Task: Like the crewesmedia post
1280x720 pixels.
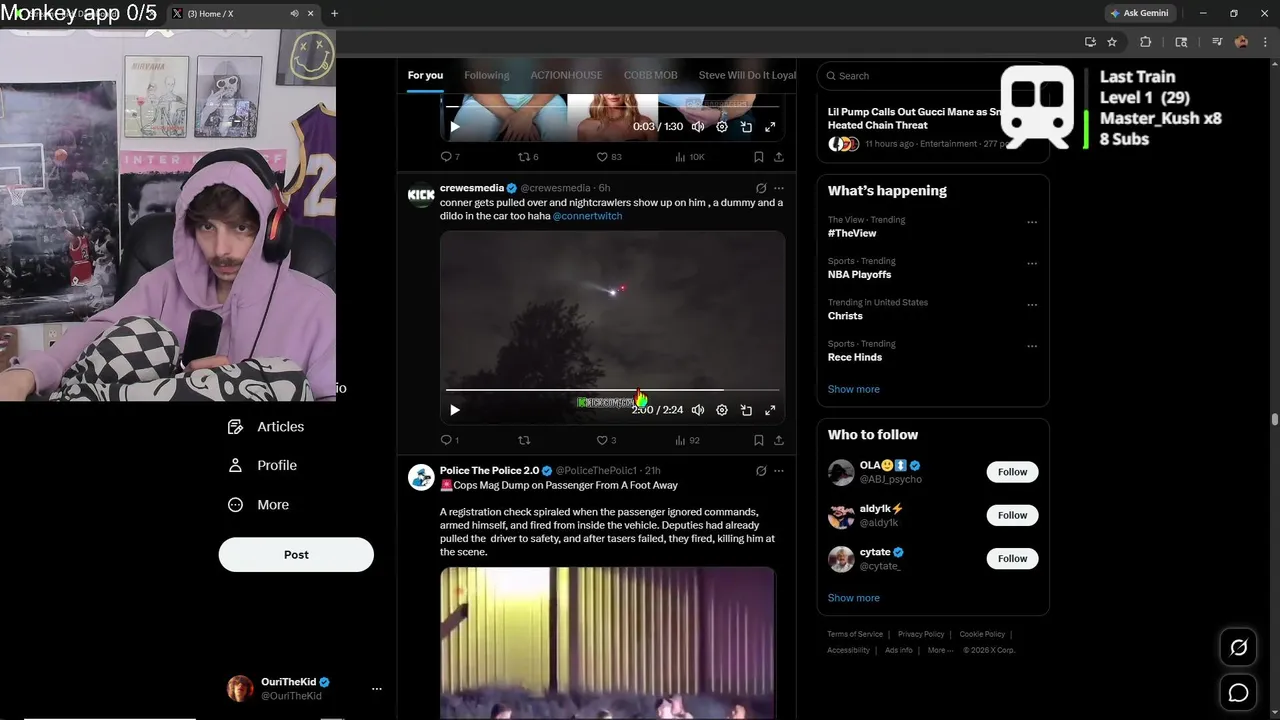Action: [606, 440]
